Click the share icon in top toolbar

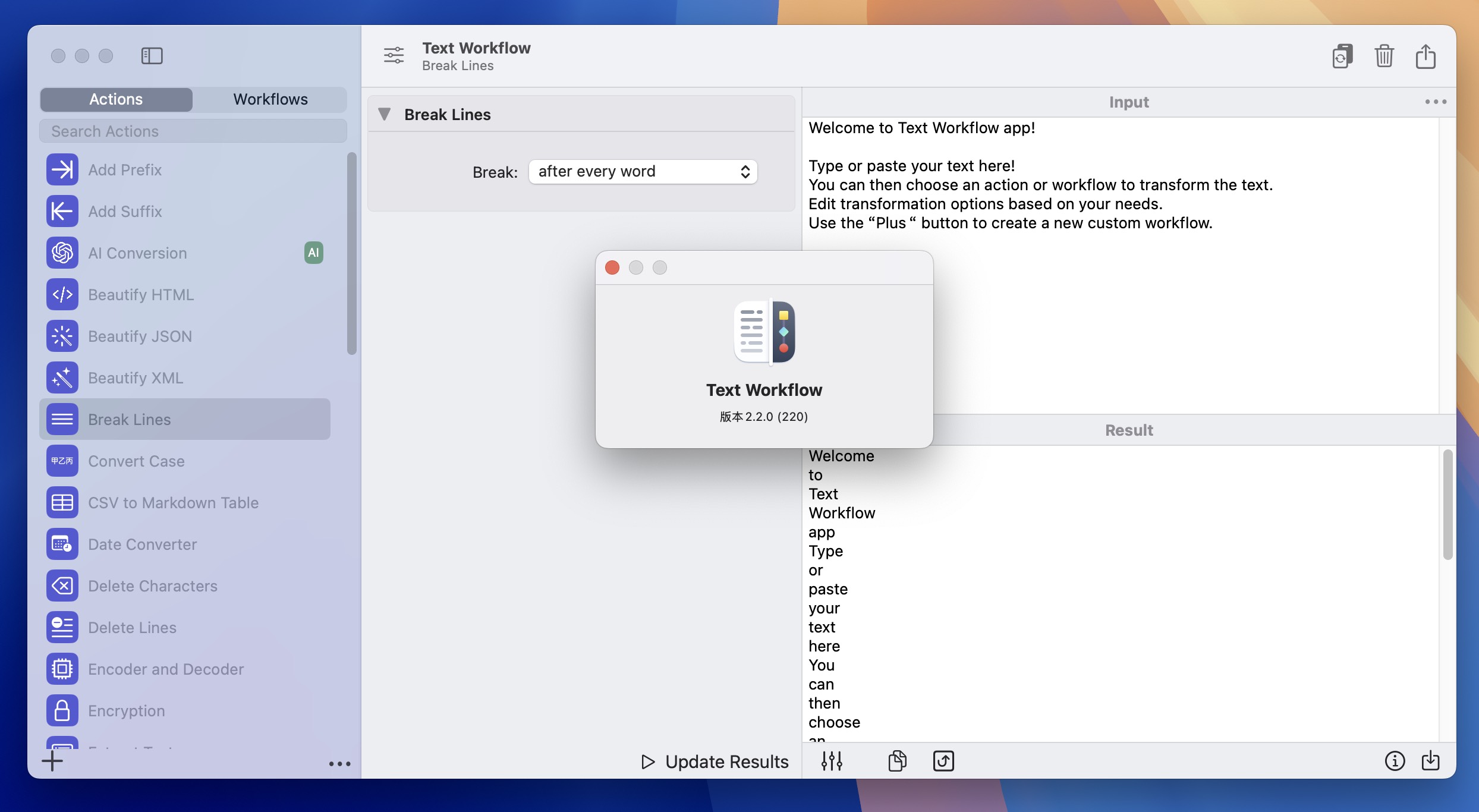coord(1425,56)
